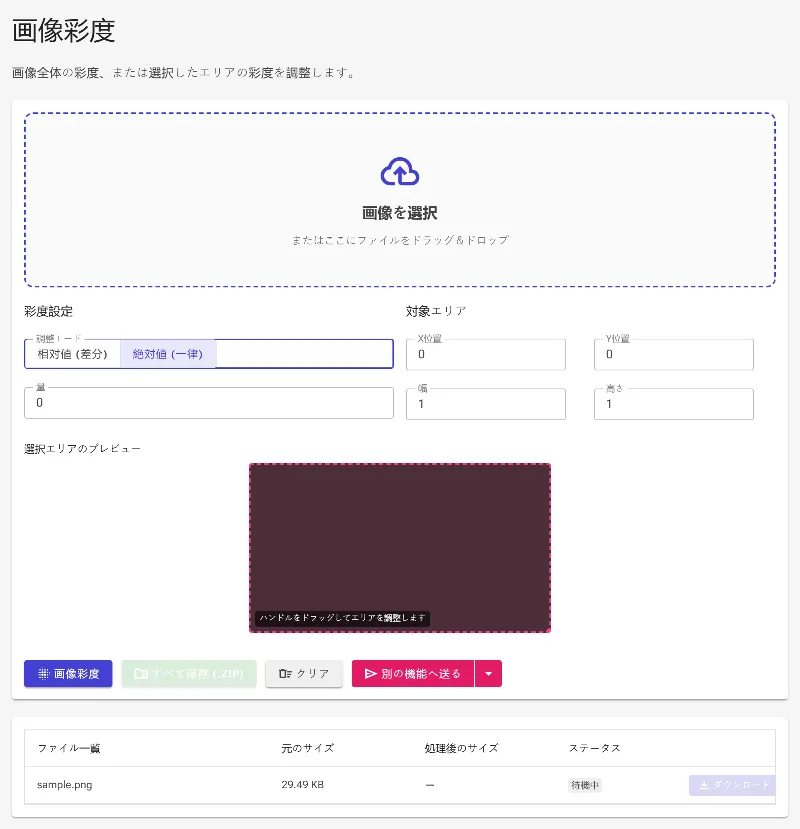This screenshot has height=829, width=800.
Task: Run the 画像彩度 blue button
Action: [x=68, y=674]
